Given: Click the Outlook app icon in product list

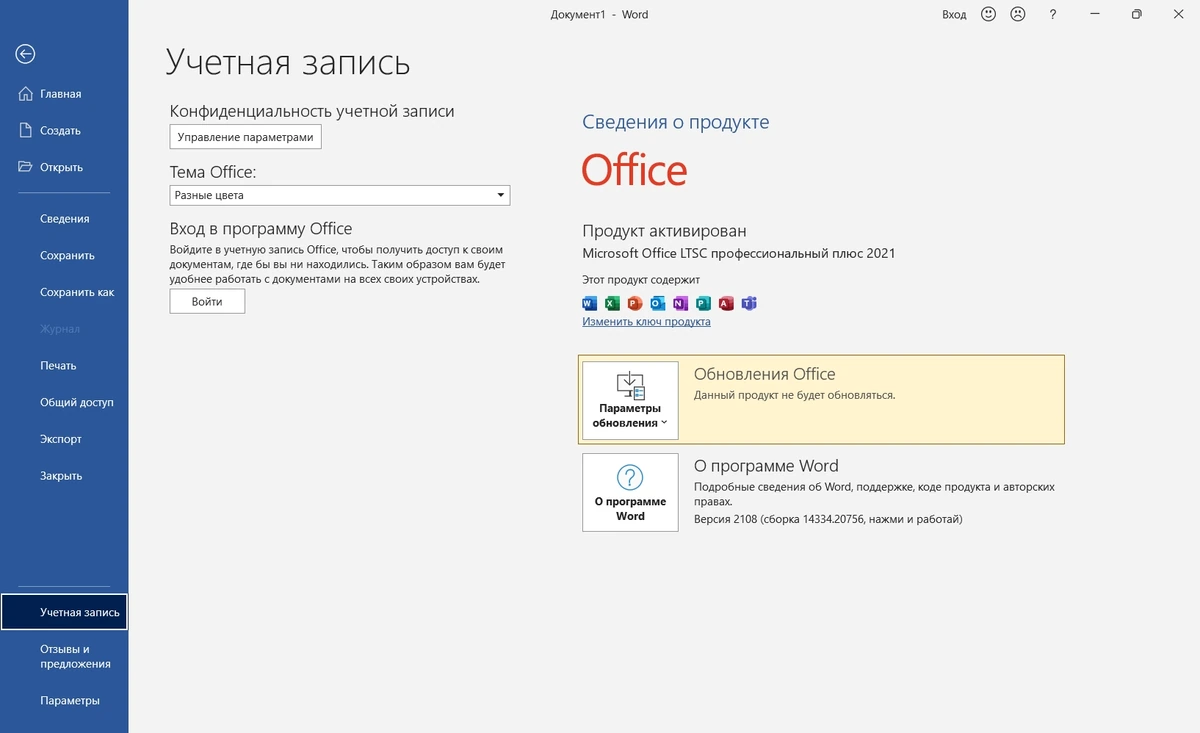Looking at the screenshot, I should (x=657, y=303).
